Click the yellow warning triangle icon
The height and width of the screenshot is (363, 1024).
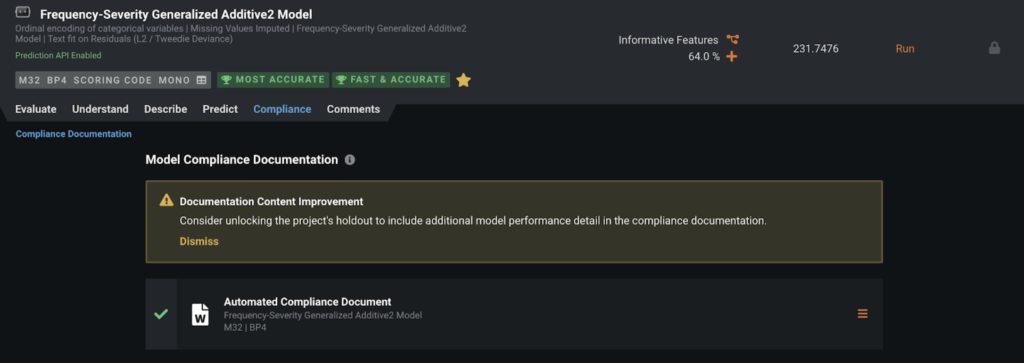coord(167,200)
